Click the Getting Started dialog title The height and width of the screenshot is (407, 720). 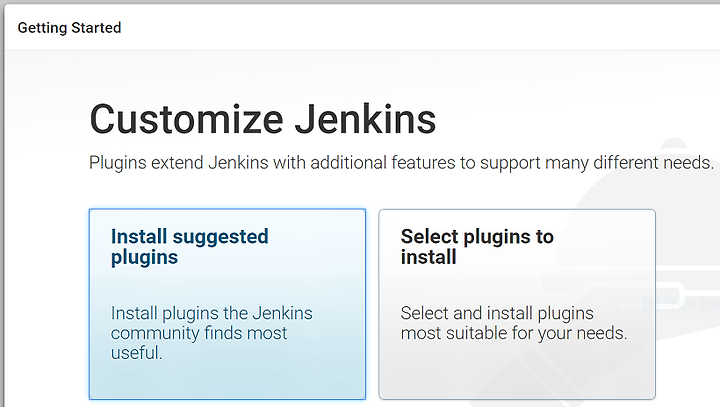69,28
